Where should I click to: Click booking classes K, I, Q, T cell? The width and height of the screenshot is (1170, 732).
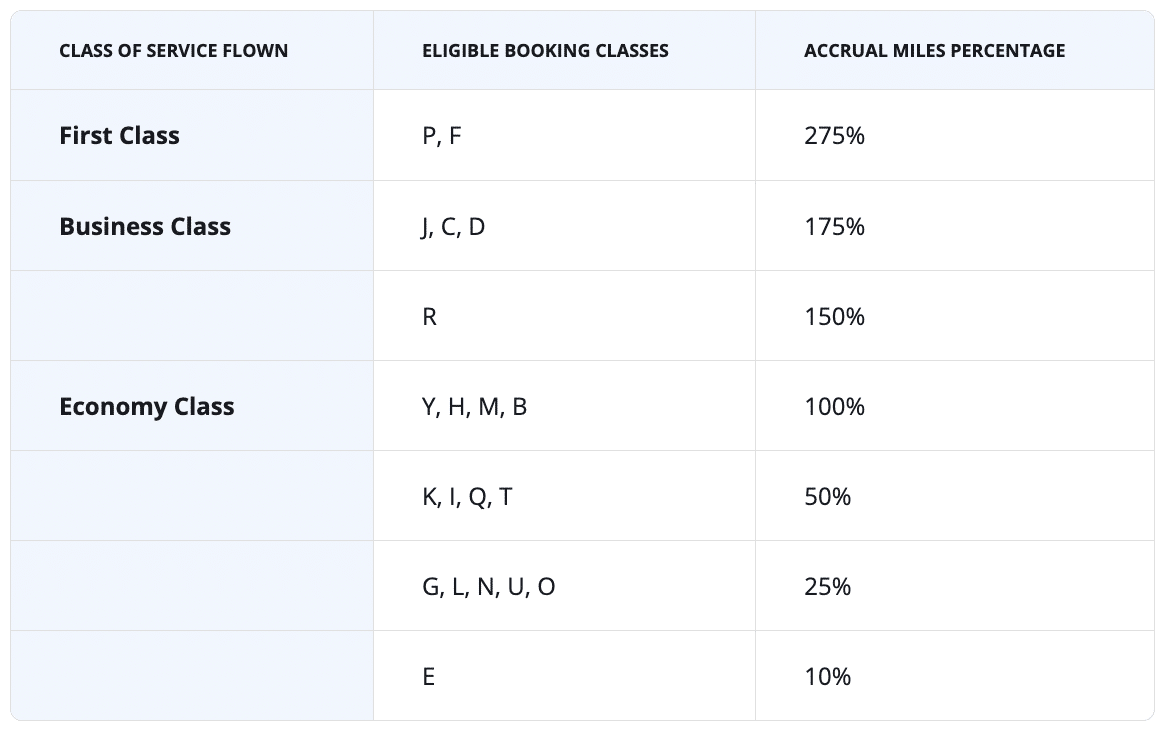[467, 497]
